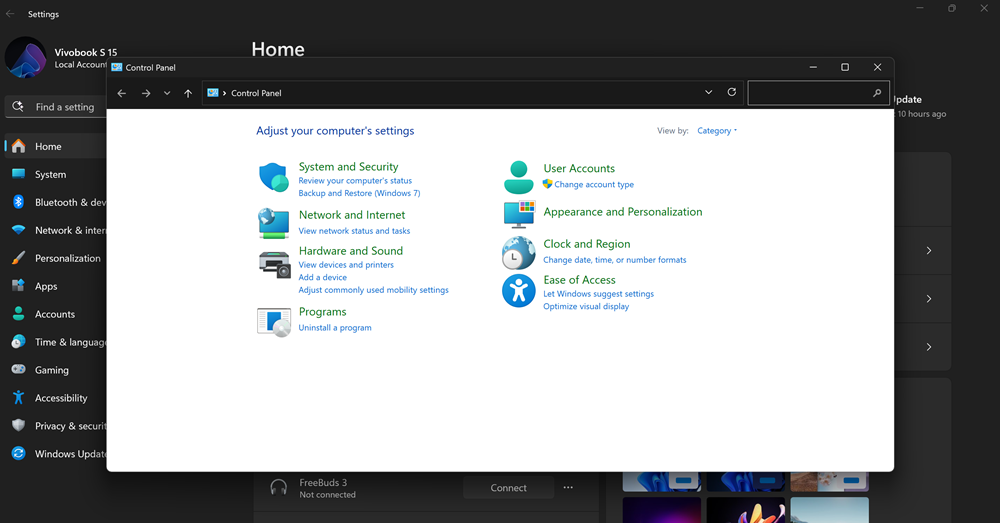Viewport: 1000px width, 523px height.
Task: Open Clock and Region heading link
Action: pyautogui.click(x=587, y=244)
